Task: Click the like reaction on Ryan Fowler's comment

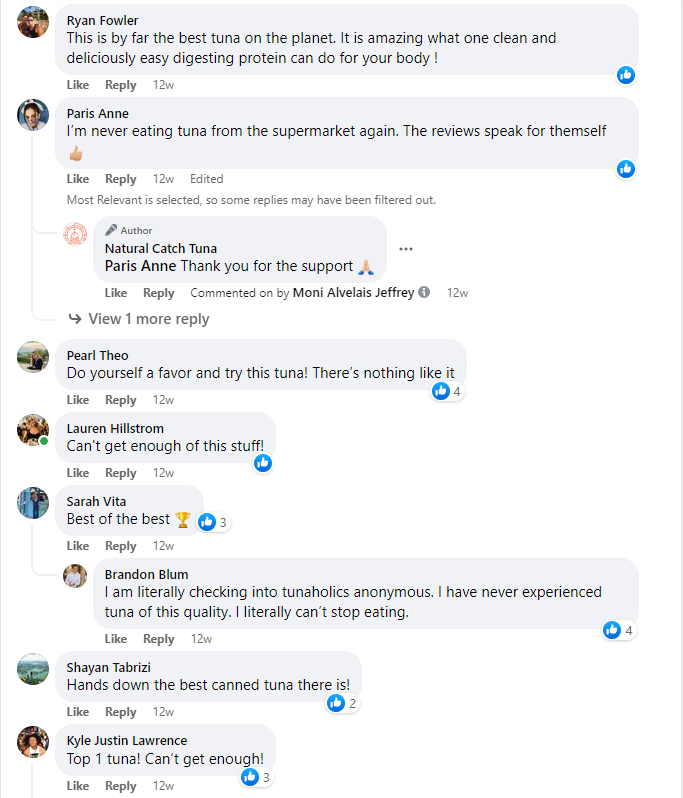Action: (x=626, y=75)
